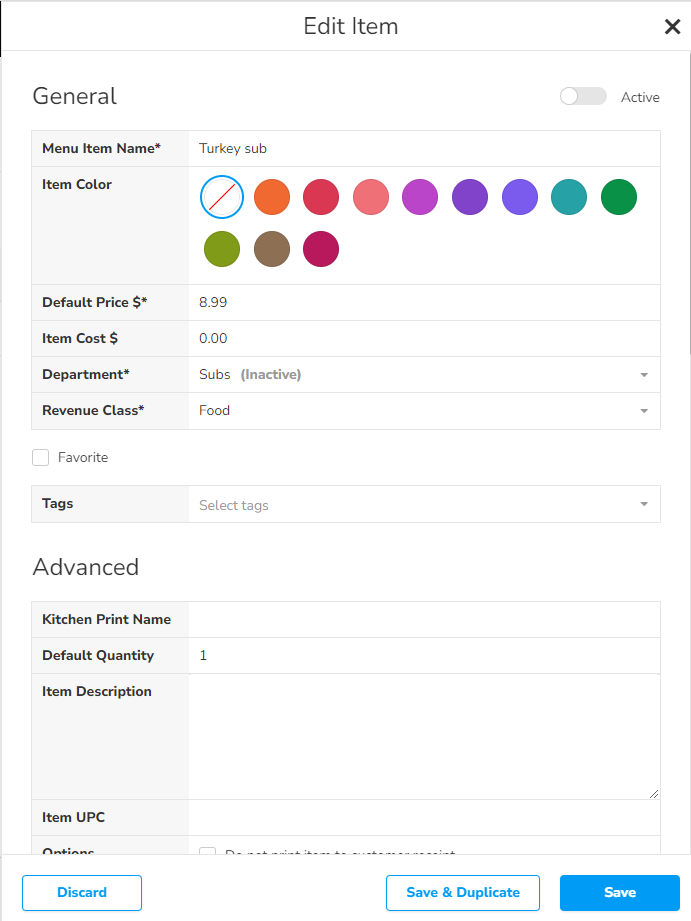Choose the olive item color
Screen dimensions: 691x921
click(222, 249)
